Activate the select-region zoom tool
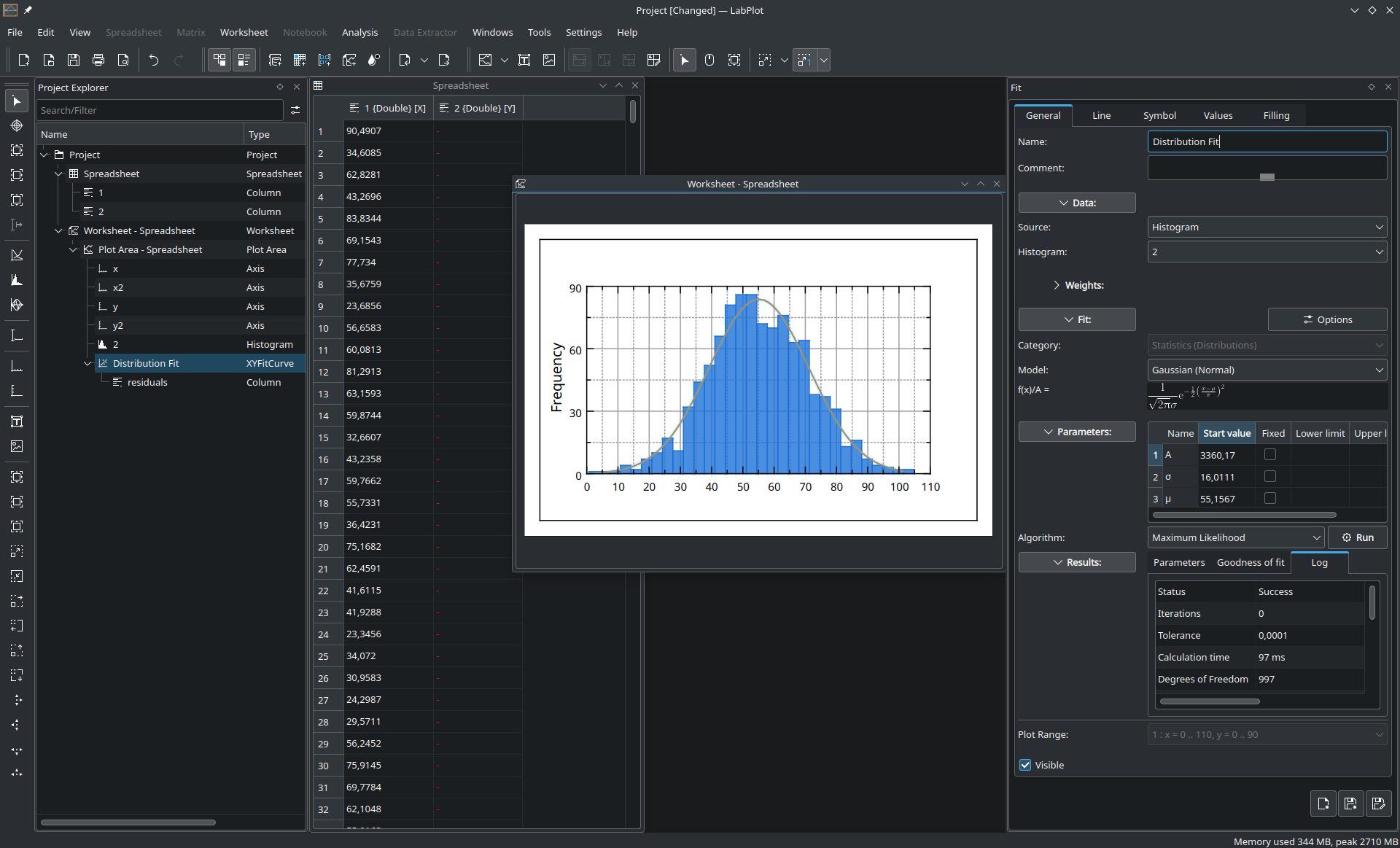This screenshot has height=848, width=1400. click(x=734, y=60)
